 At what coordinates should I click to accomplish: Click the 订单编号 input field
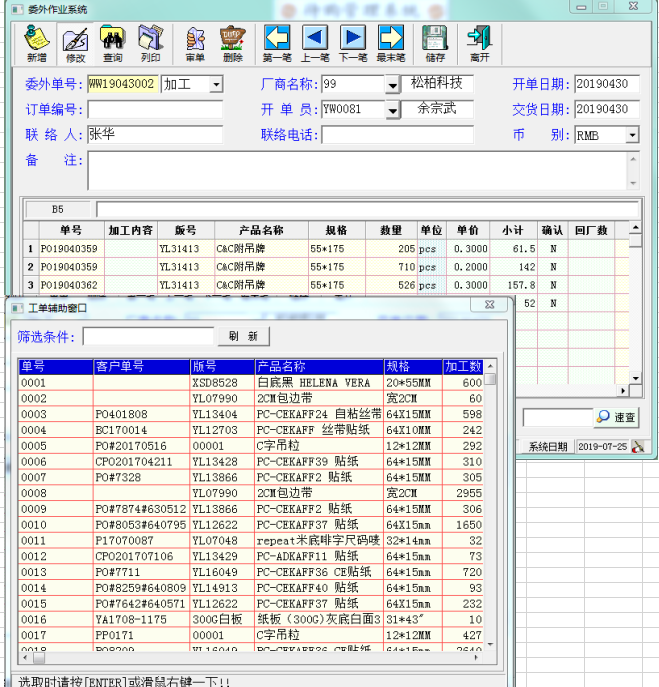[155, 110]
